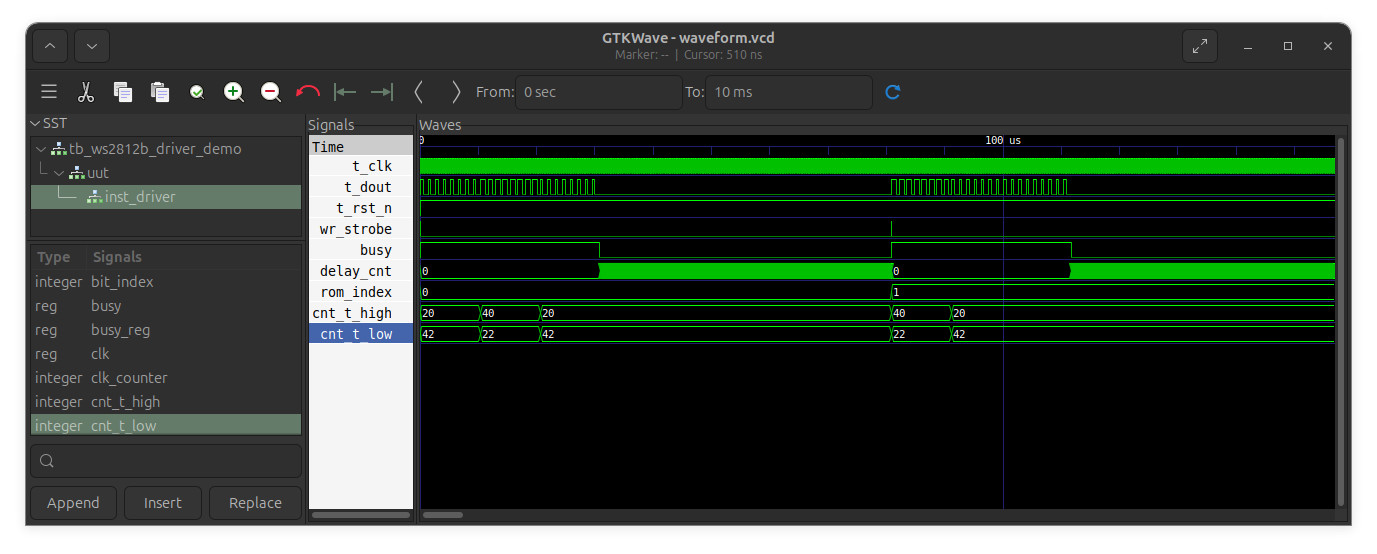Click the To time input field
1377x554 pixels.
(788, 92)
